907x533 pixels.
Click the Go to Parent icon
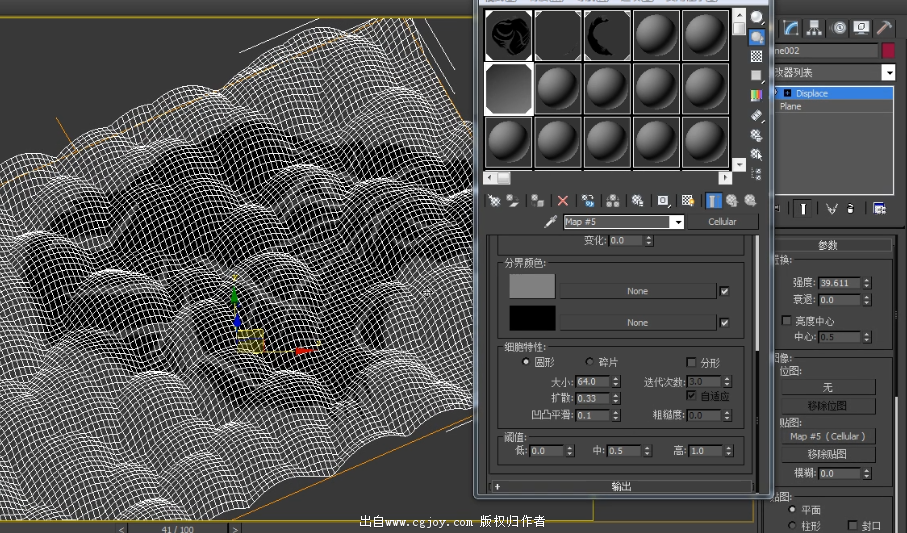coord(732,201)
